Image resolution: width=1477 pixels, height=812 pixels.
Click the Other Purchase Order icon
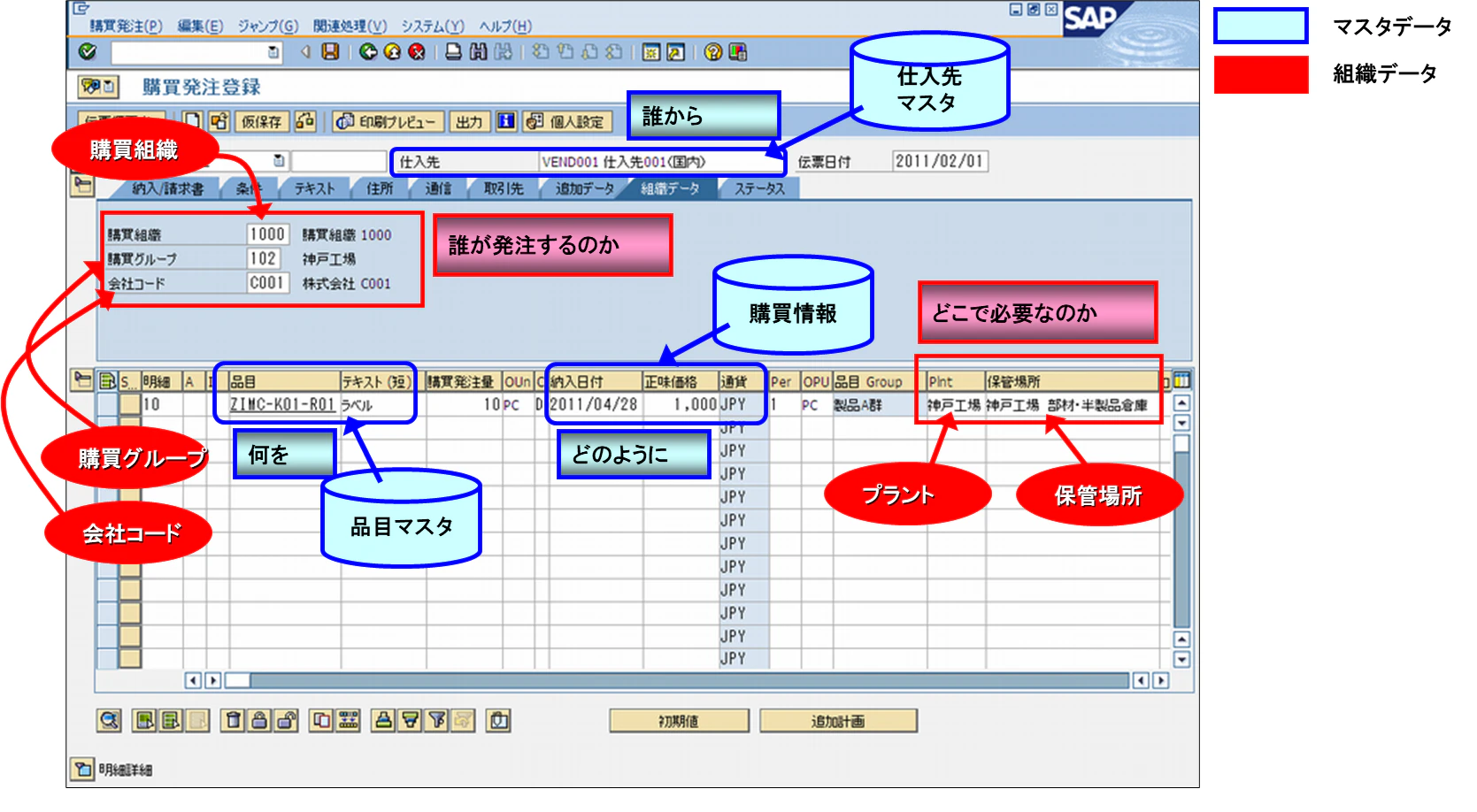pyautogui.click(x=219, y=120)
